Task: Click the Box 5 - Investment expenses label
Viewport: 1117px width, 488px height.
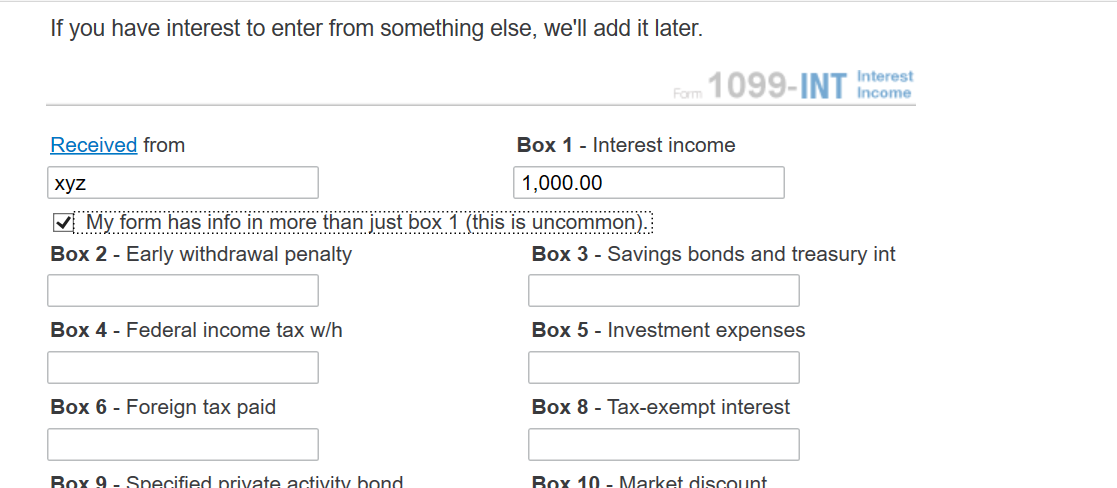Action: (669, 331)
